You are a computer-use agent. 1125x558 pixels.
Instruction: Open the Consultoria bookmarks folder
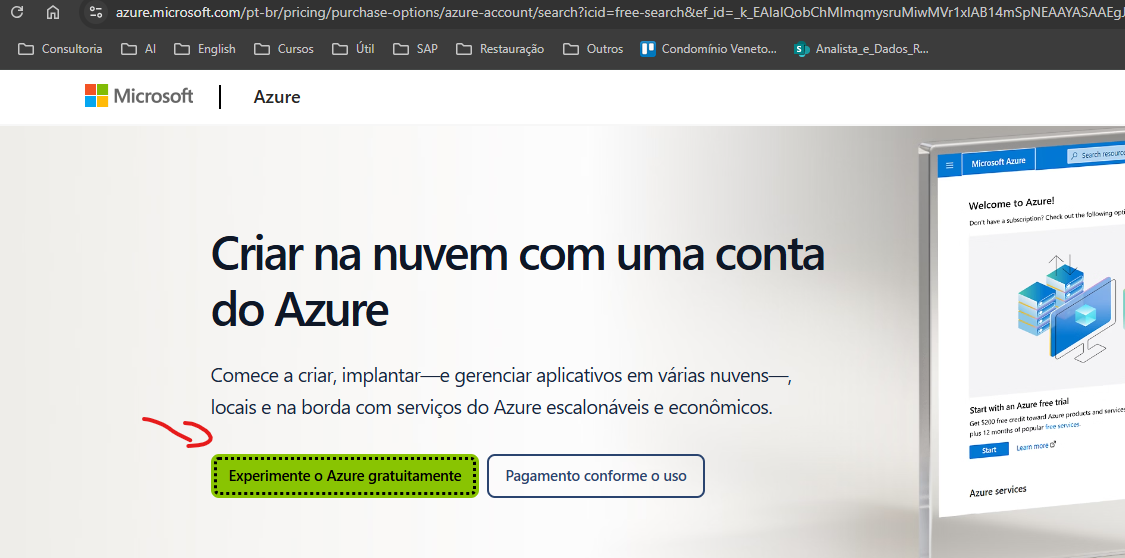tap(60, 49)
